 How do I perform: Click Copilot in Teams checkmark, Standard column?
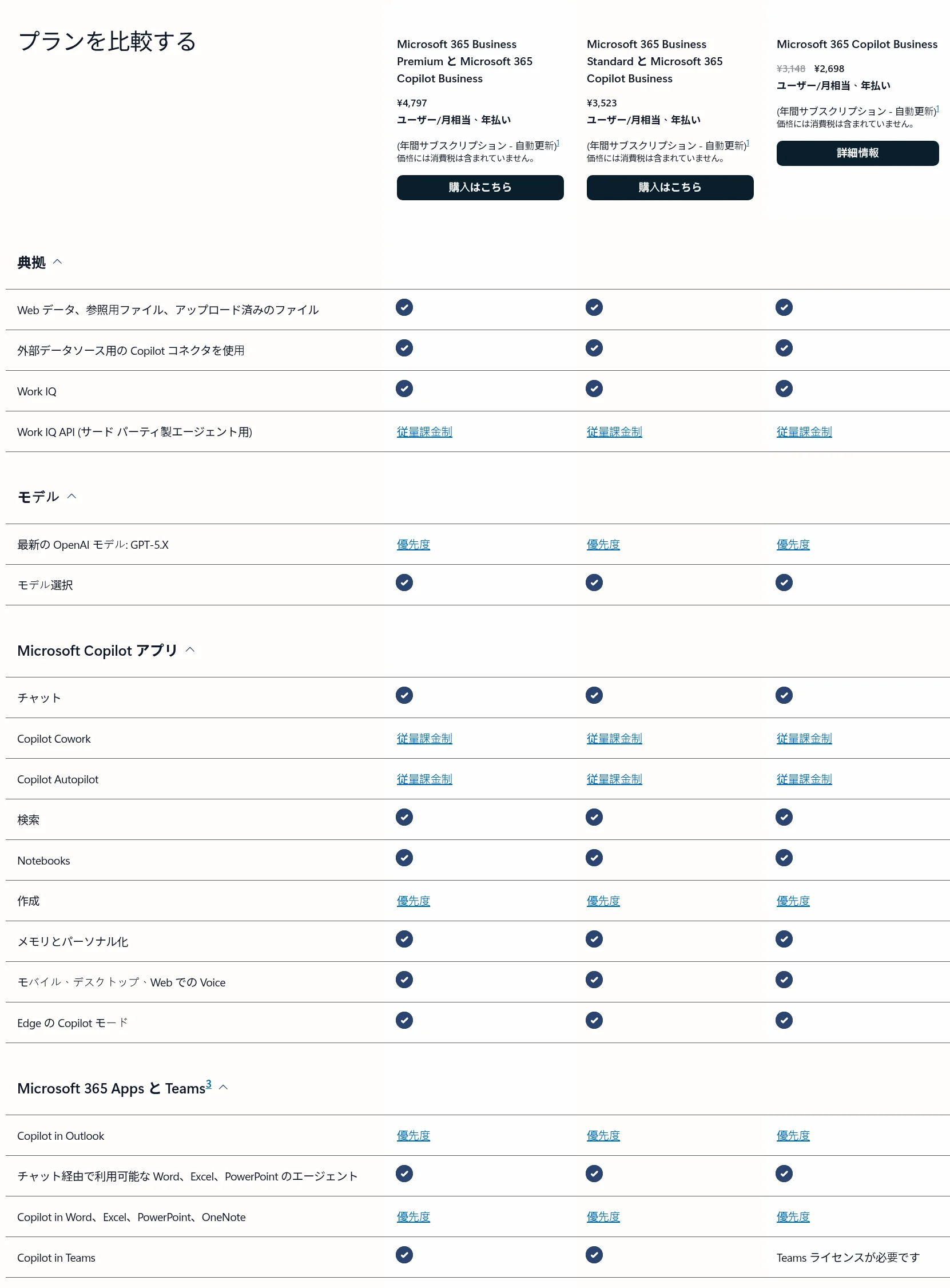(x=594, y=1255)
